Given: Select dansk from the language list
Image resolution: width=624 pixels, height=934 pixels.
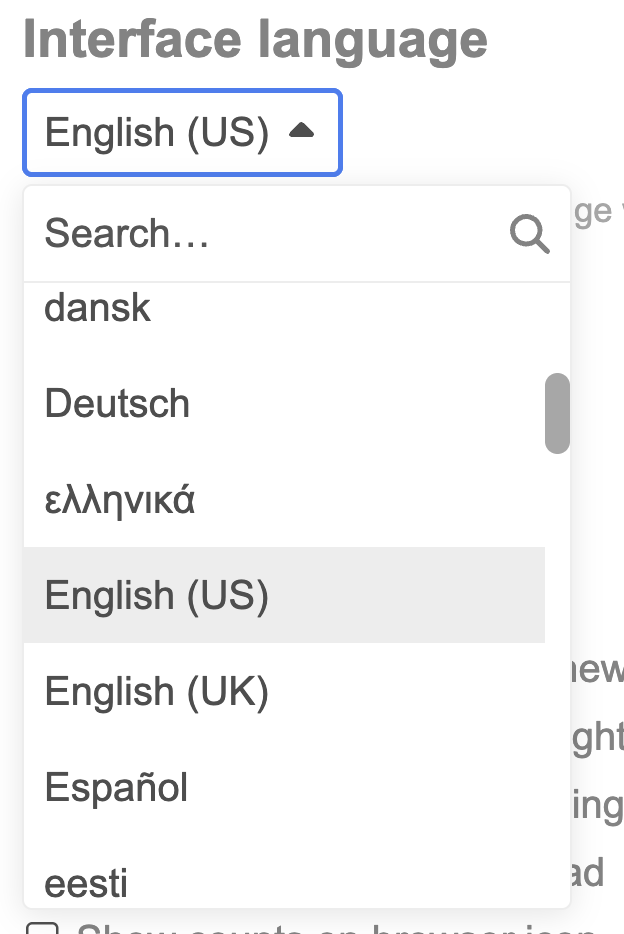Looking at the screenshot, I should tap(98, 308).
